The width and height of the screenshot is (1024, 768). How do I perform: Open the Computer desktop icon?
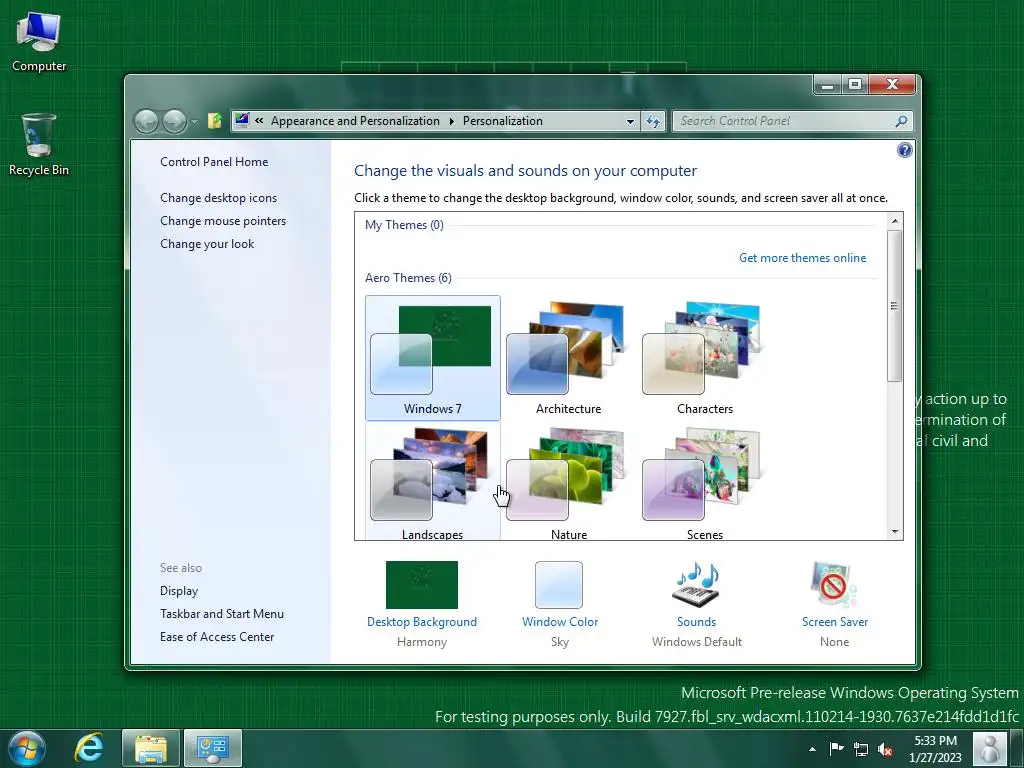point(39,42)
